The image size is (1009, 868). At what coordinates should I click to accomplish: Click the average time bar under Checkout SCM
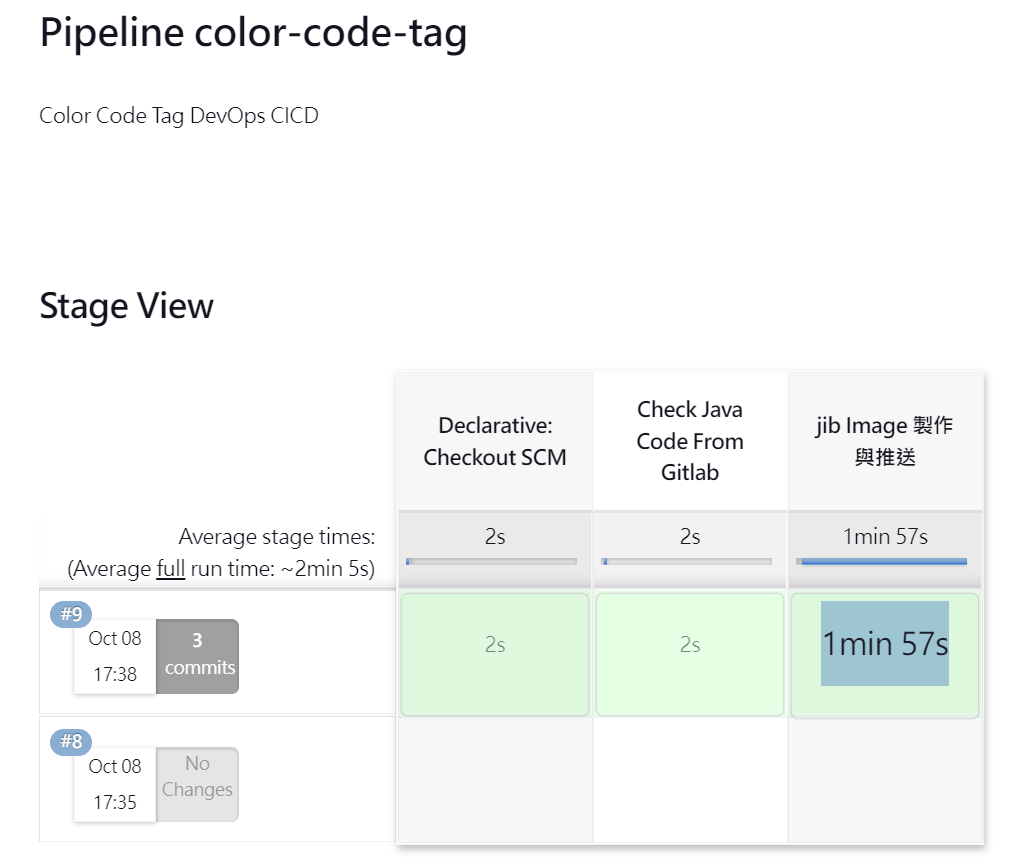pyautogui.click(x=491, y=562)
